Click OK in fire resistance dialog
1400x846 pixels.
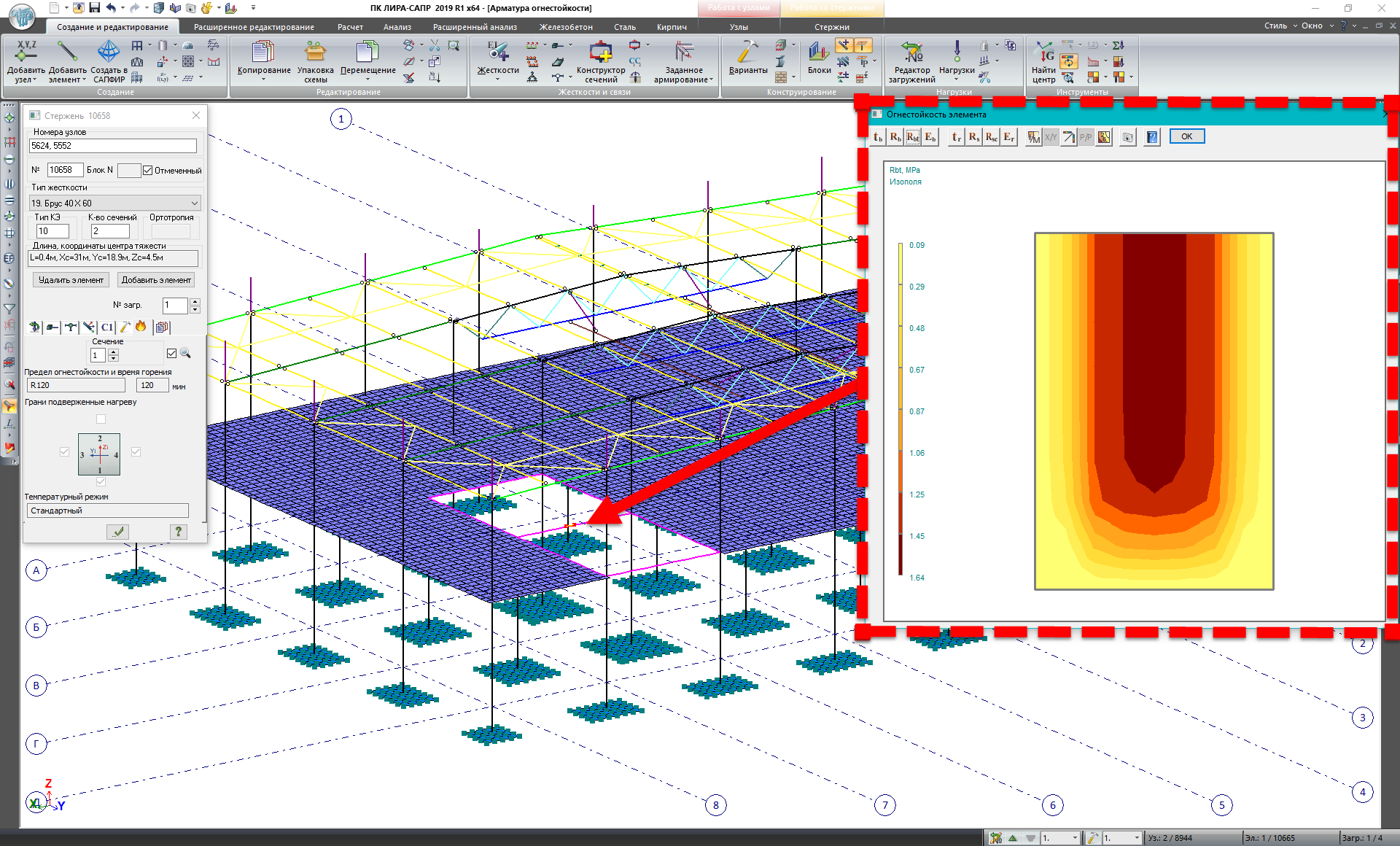coord(1186,136)
